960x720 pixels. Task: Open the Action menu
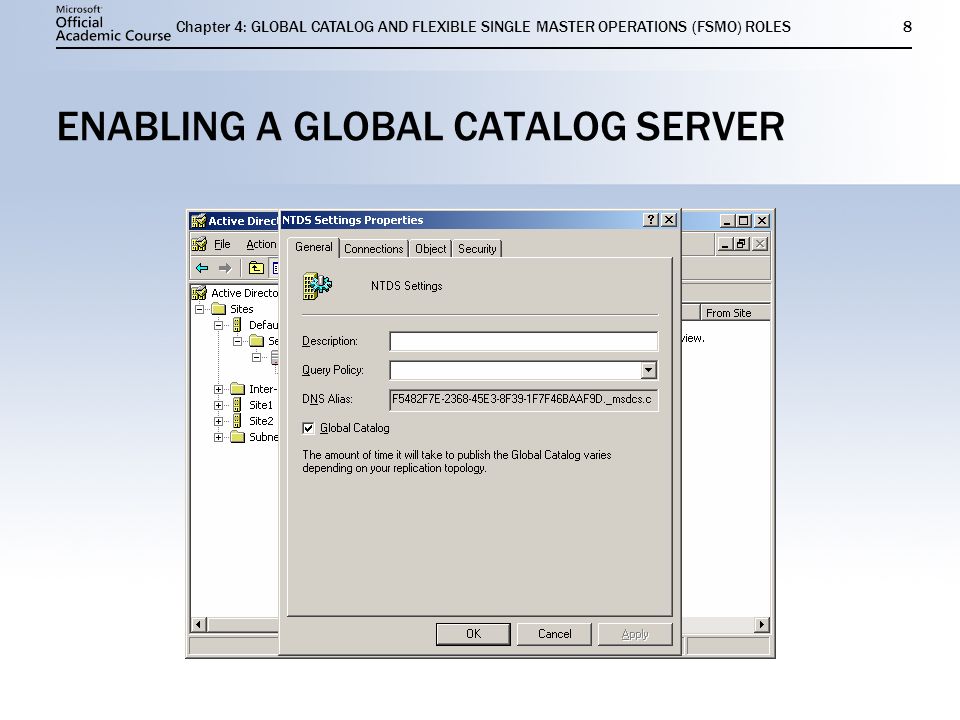pyautogui.click(x=261, y=244)
